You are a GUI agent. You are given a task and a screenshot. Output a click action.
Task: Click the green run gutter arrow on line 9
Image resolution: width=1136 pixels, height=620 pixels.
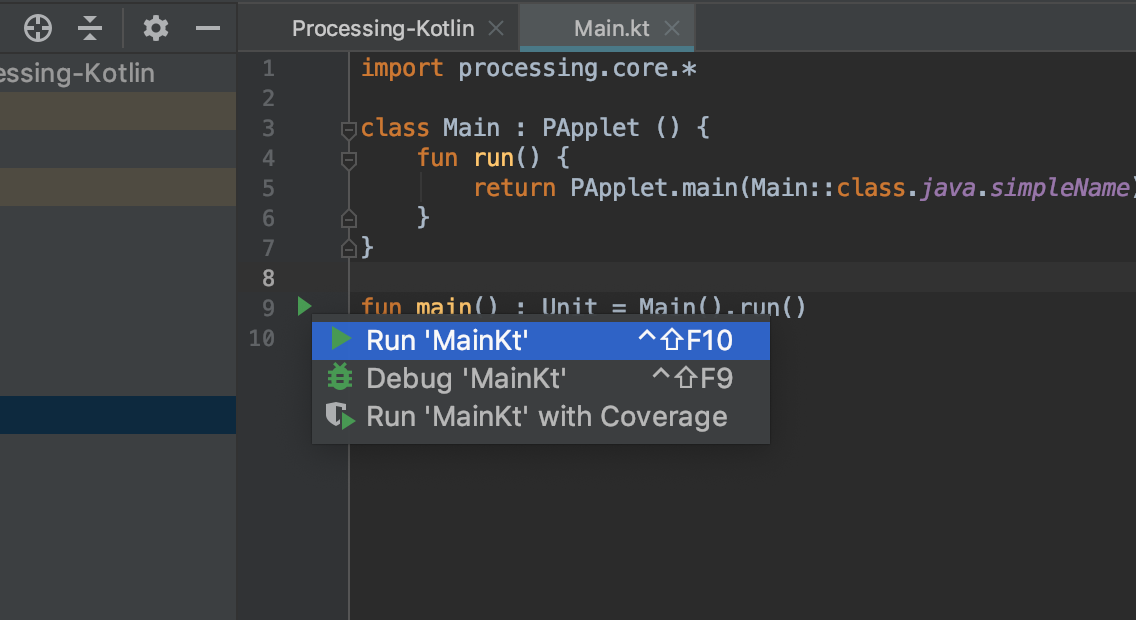coord(304,307)
